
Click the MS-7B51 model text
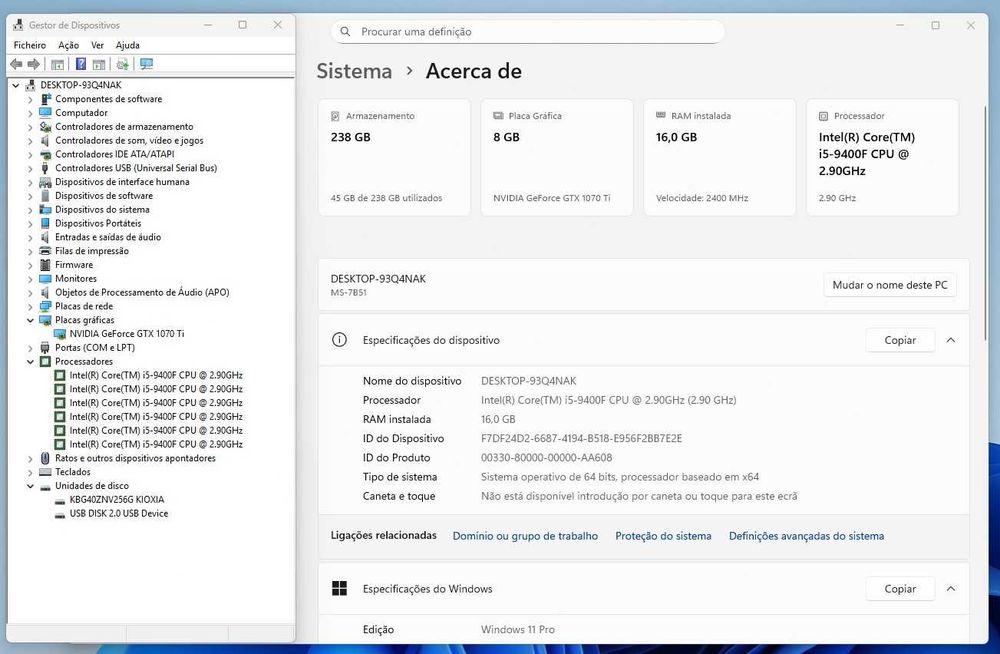(348, 293)
